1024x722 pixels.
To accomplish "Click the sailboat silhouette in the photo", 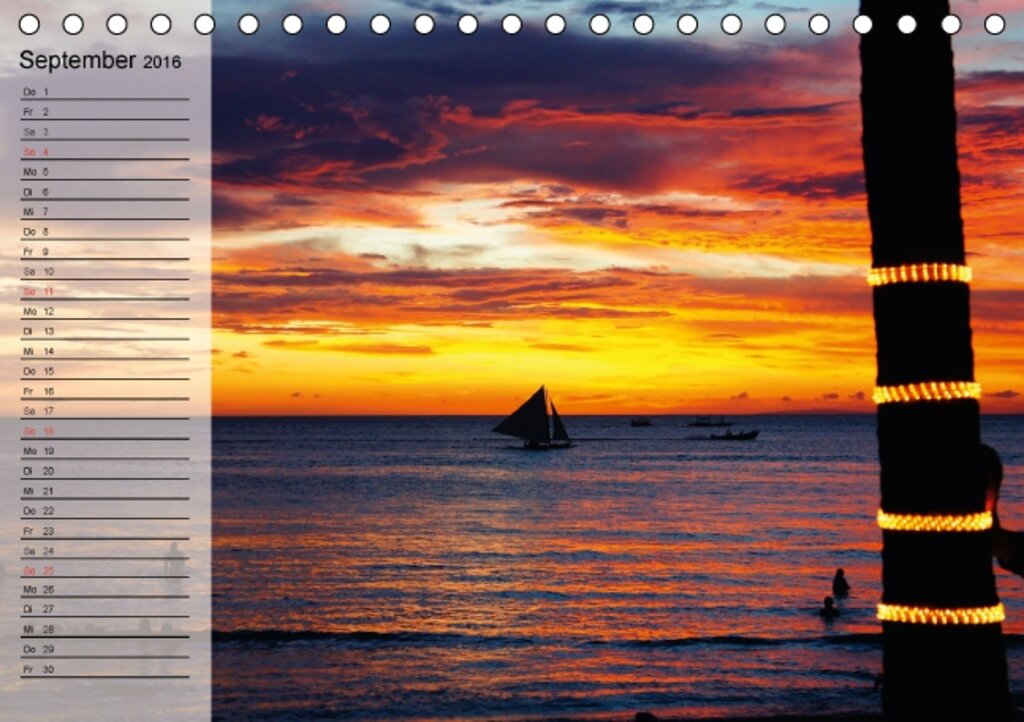I will click(533, 418).
